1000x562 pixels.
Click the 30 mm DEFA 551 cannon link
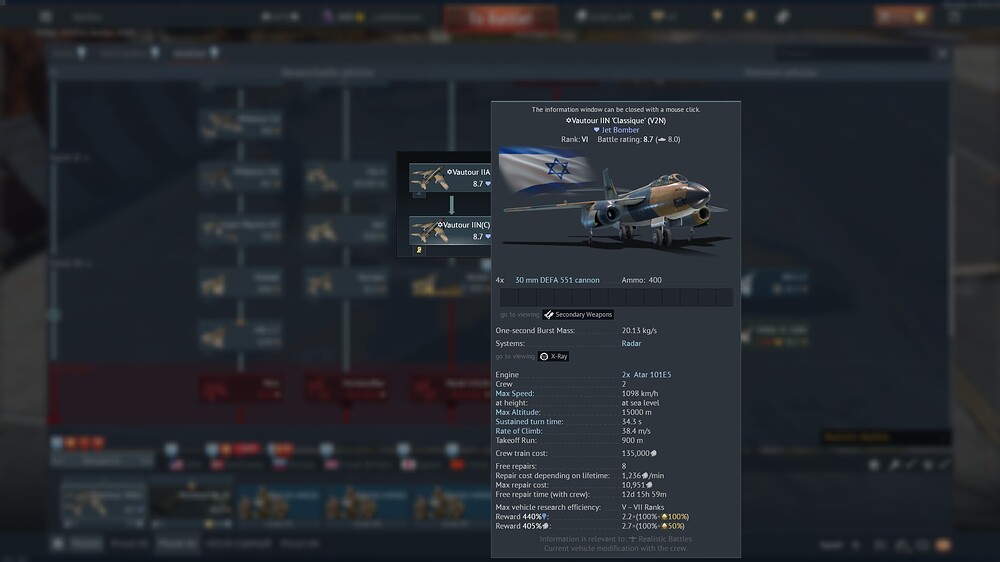click(x=557, y=280)
